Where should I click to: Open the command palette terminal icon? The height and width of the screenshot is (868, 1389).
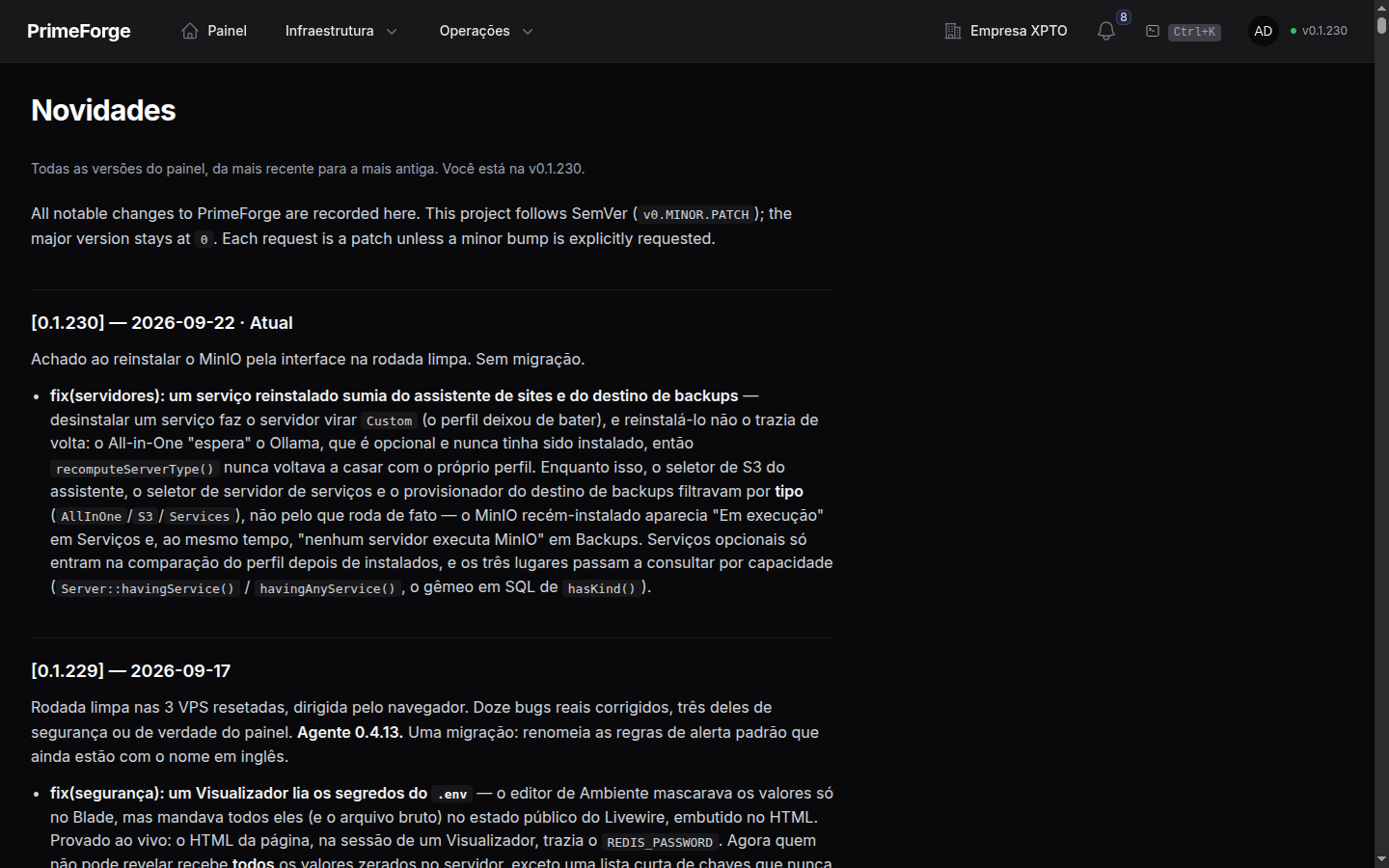(1153, 31)
